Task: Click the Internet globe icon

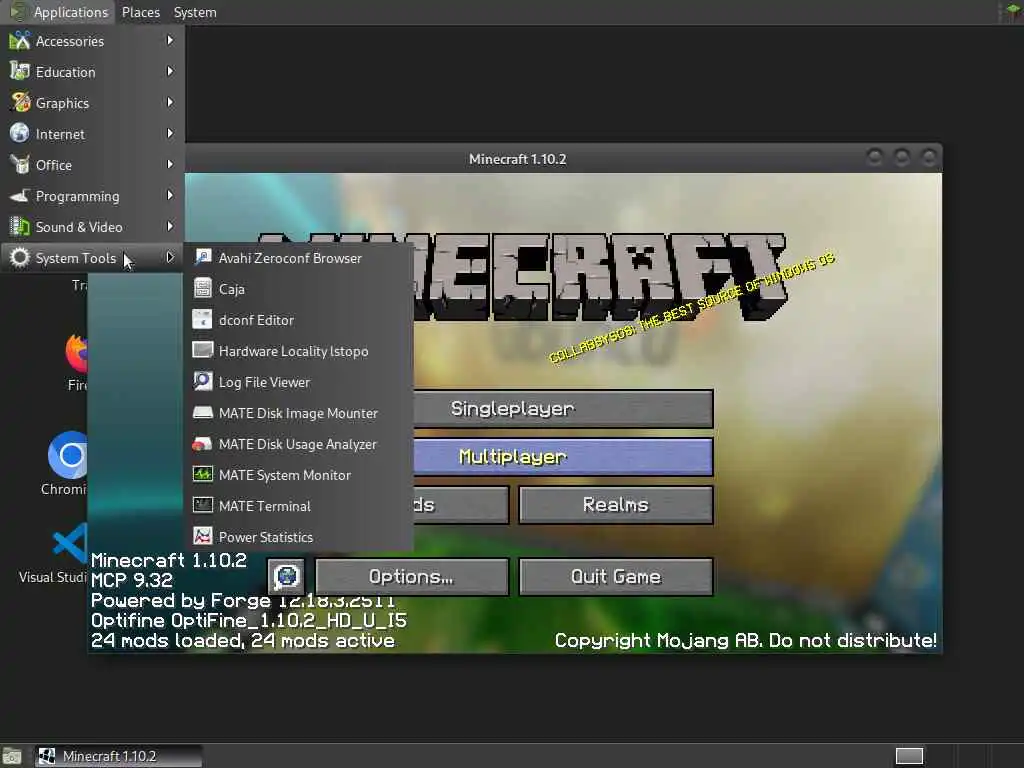Action: 20,133
